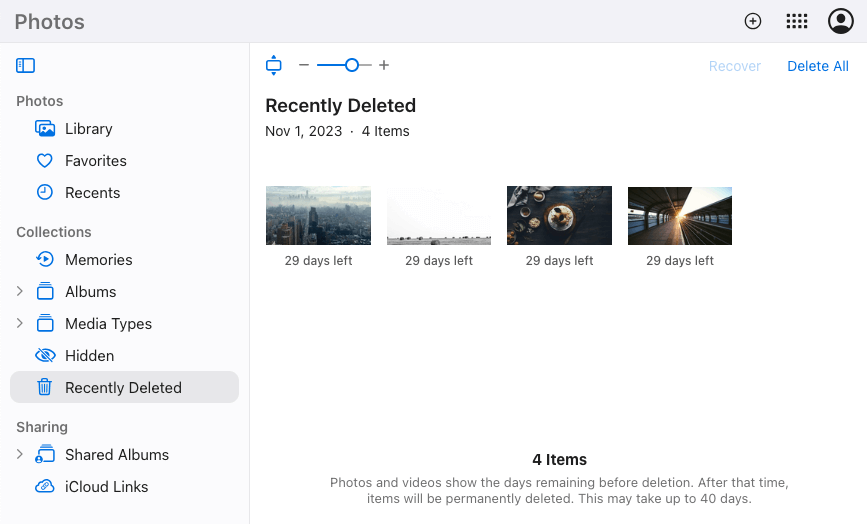Click the Memories icon
The image size is (867, 524).
pyautogui.click(x=45, y=259)
